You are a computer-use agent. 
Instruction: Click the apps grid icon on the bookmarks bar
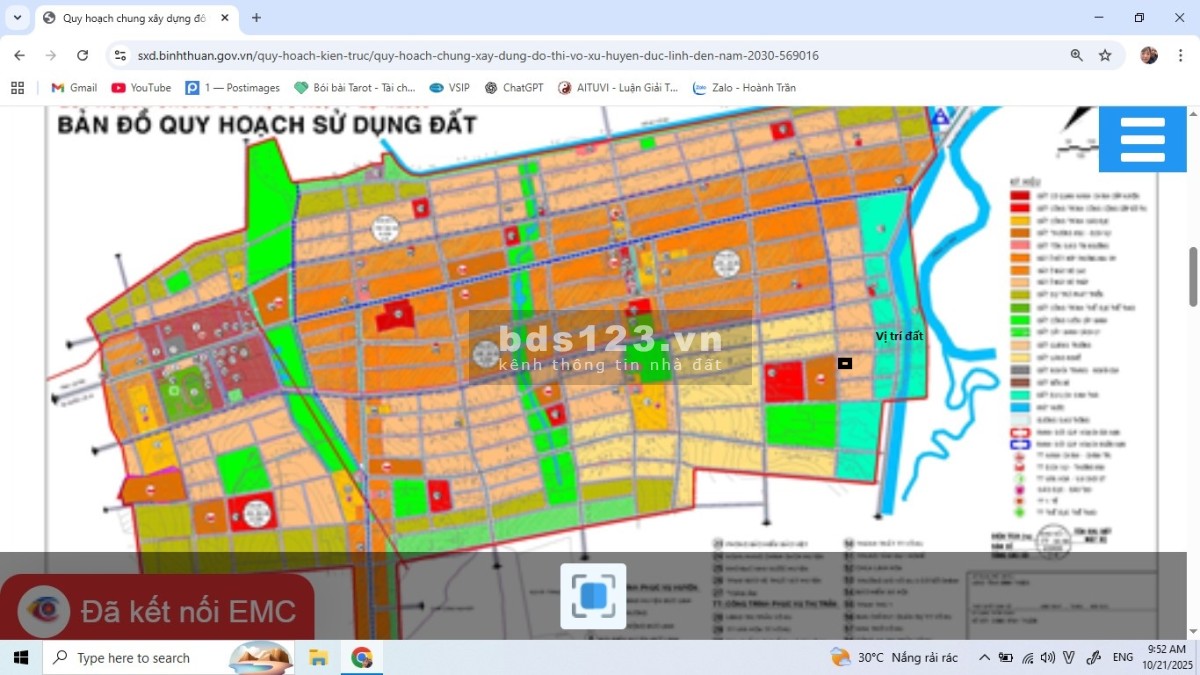[17, 88]
